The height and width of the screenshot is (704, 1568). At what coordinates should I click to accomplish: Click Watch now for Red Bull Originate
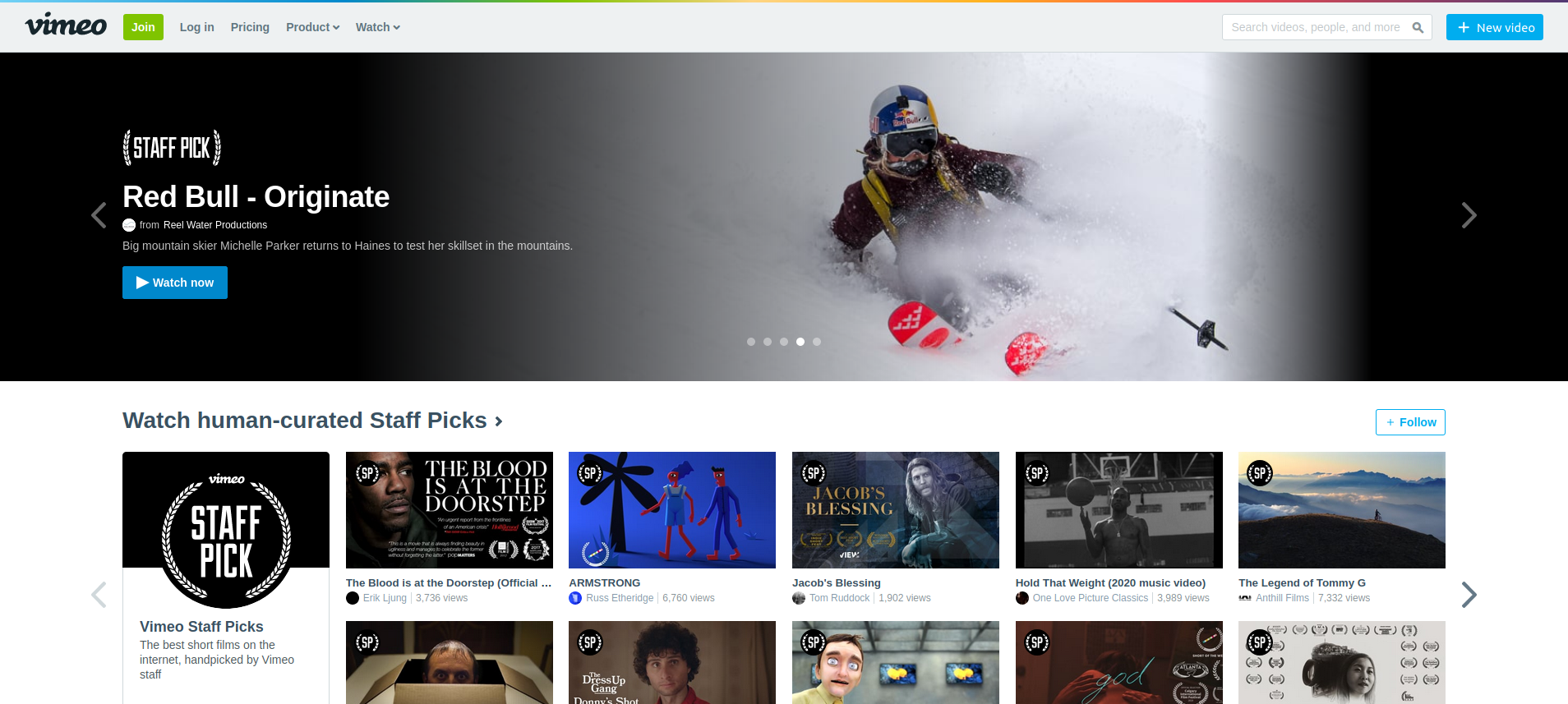pyautogui.click(x=175, y=283)
